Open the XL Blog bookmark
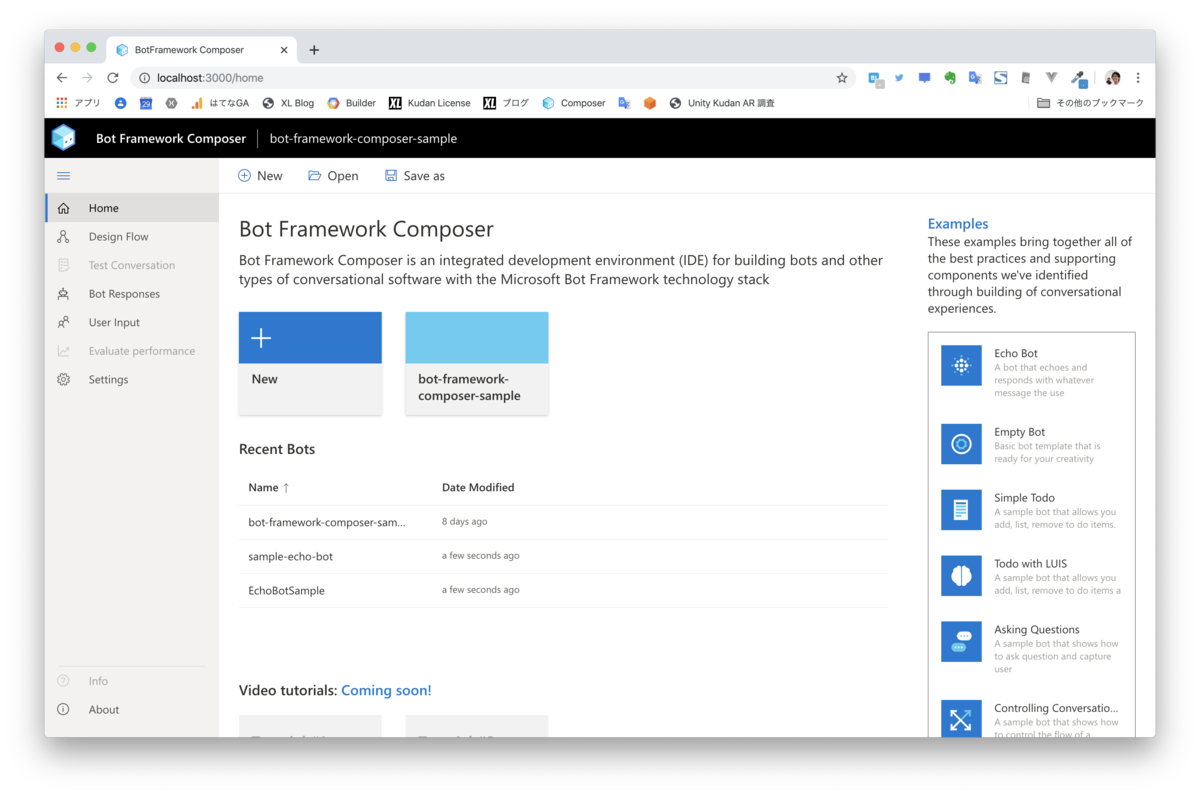The height and width of the screenshot is (796, 1200). coord(288,103)
